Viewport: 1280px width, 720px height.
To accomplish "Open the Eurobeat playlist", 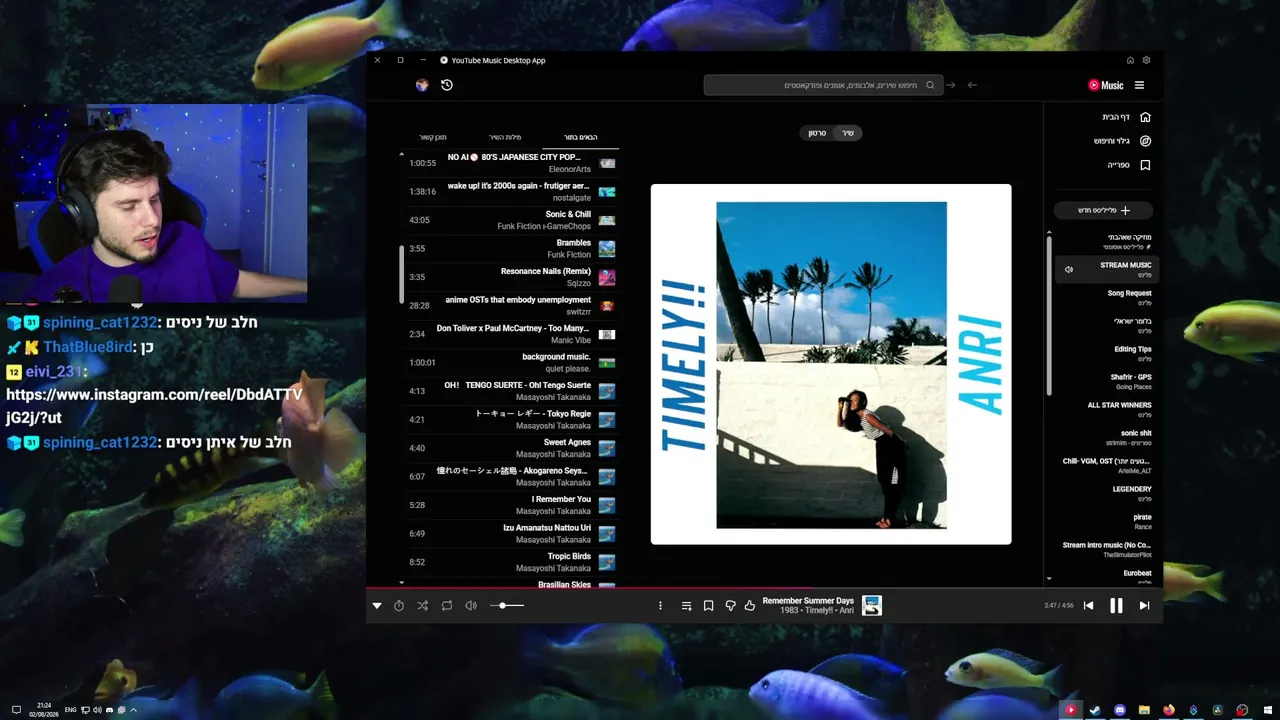I will pos(1105,576).
